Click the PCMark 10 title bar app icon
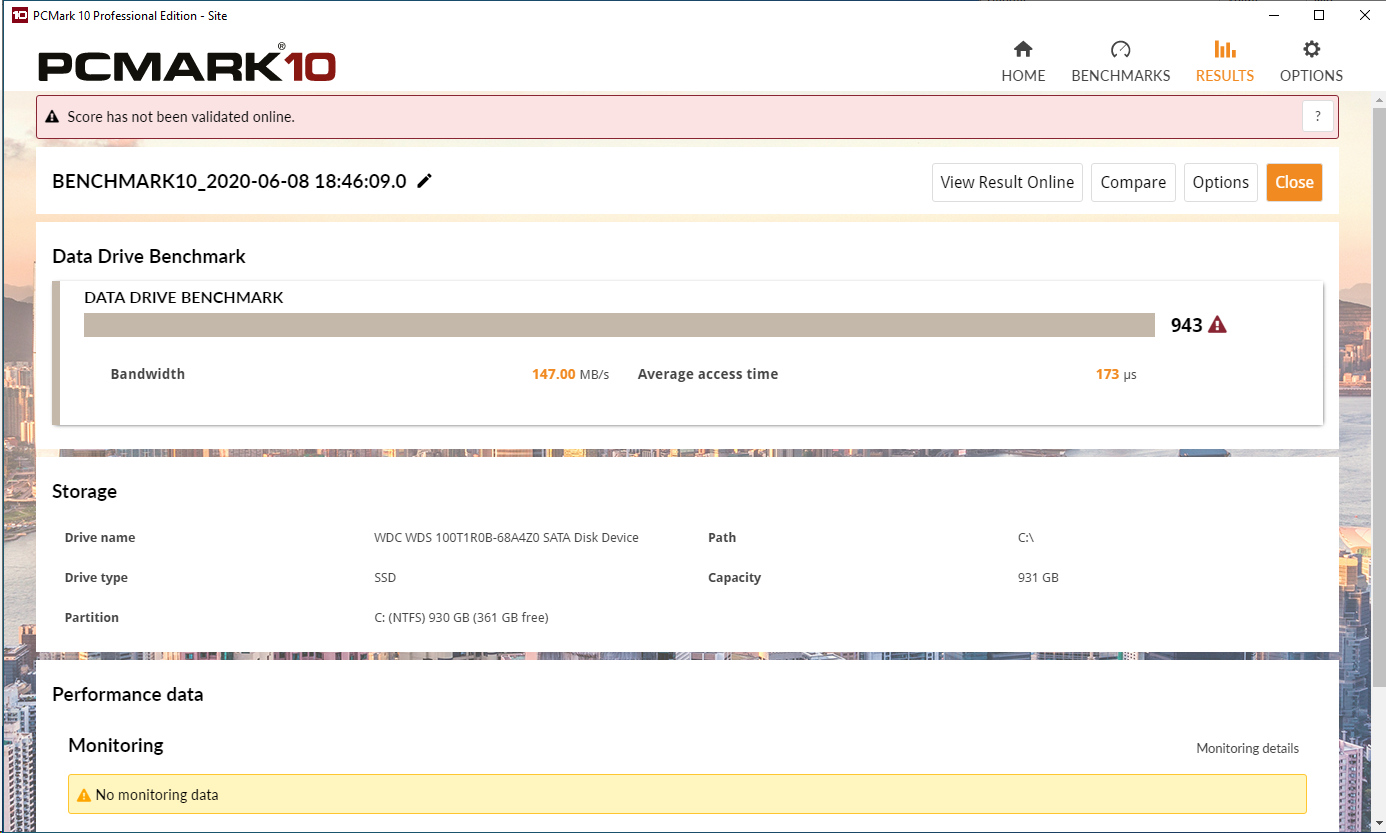The width and height of the screenshot is (1386, 833). 19,15
